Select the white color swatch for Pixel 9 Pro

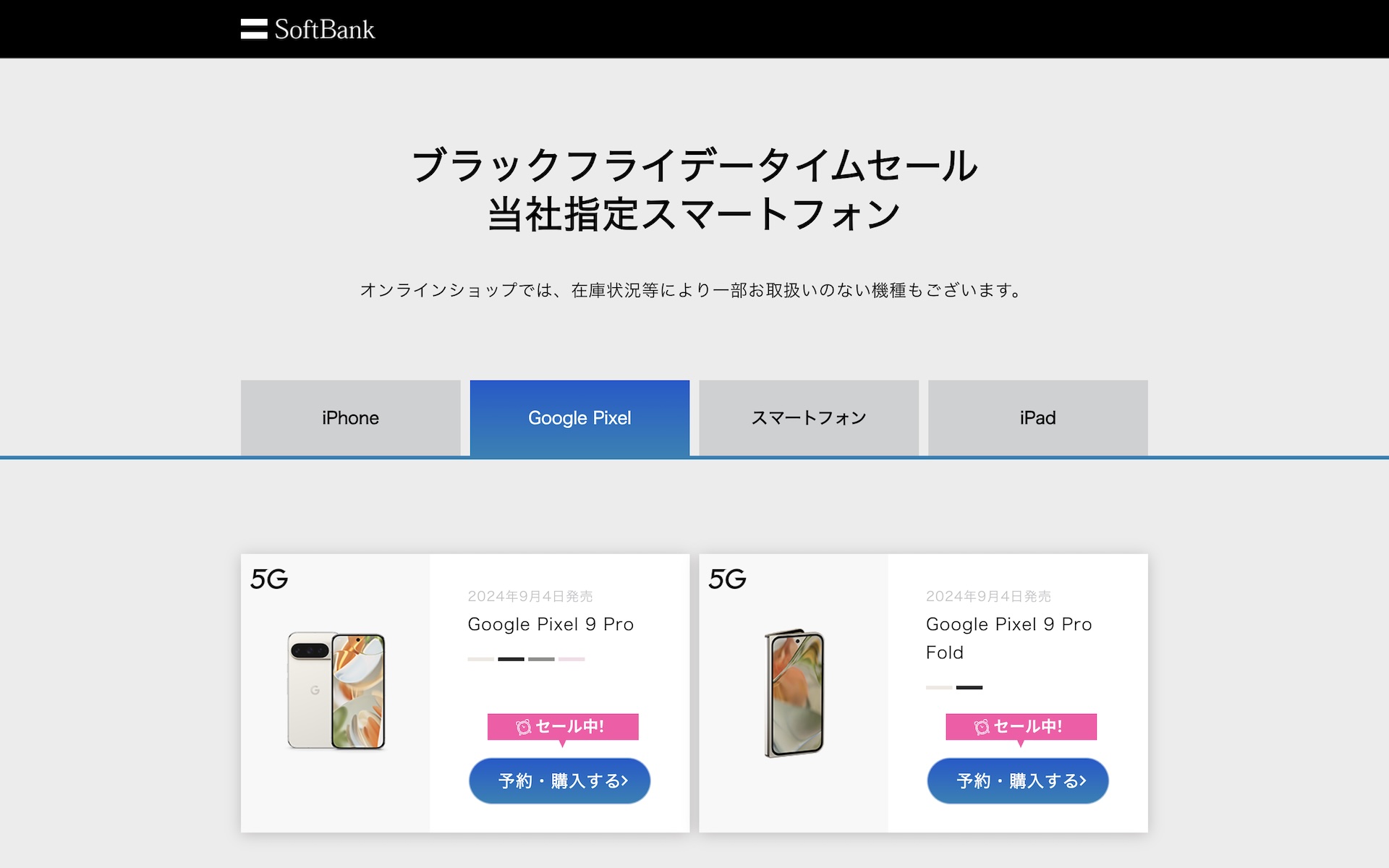[480, 659]
